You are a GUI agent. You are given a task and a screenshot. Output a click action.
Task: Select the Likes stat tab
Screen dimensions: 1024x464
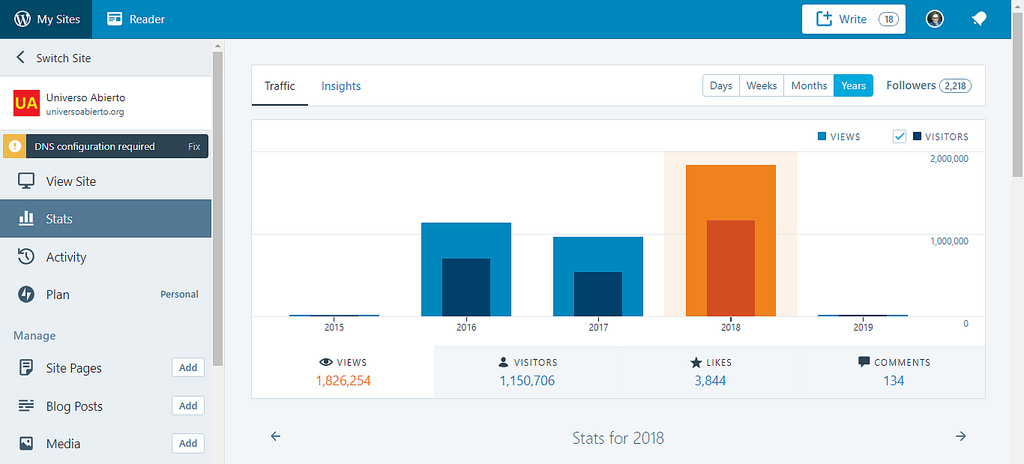[709, 372]
